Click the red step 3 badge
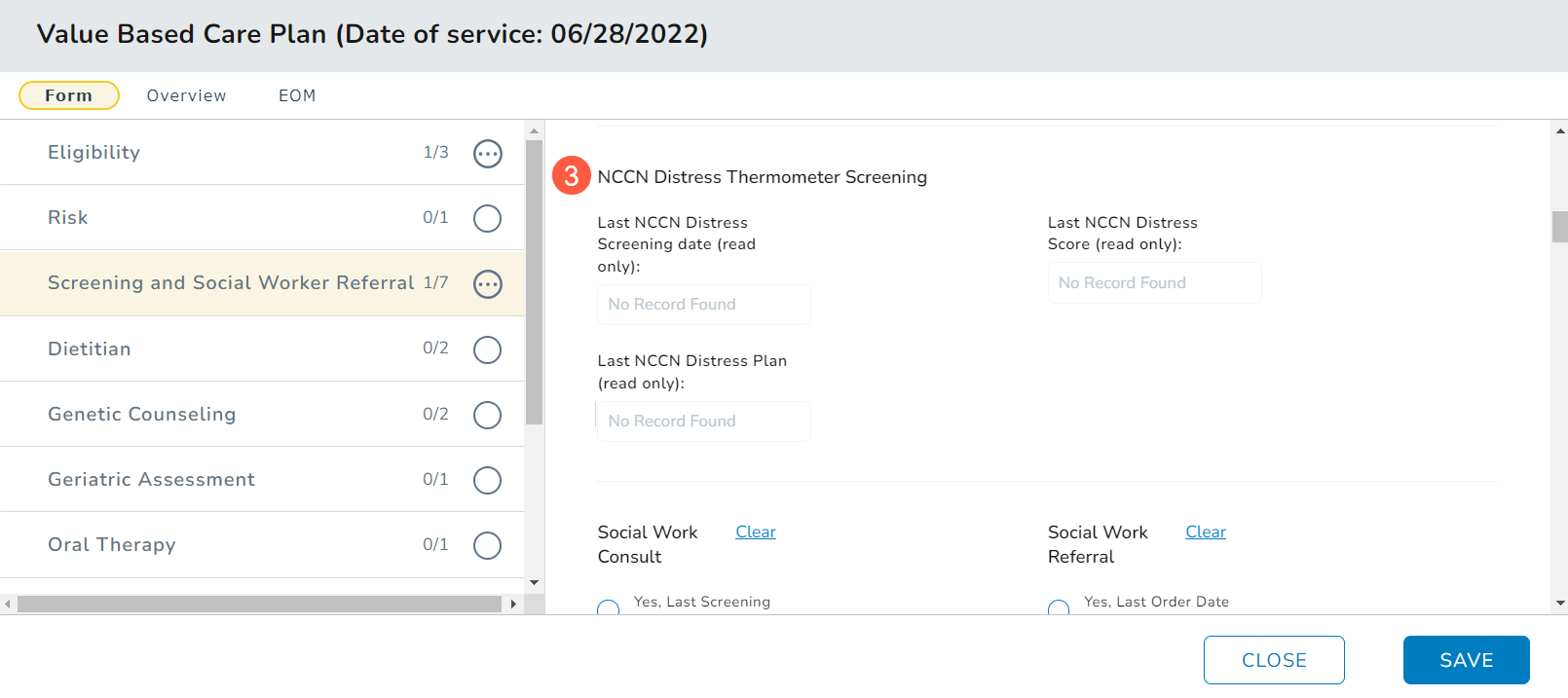This screenshot has height=698, width=1568. click(572, 176)
